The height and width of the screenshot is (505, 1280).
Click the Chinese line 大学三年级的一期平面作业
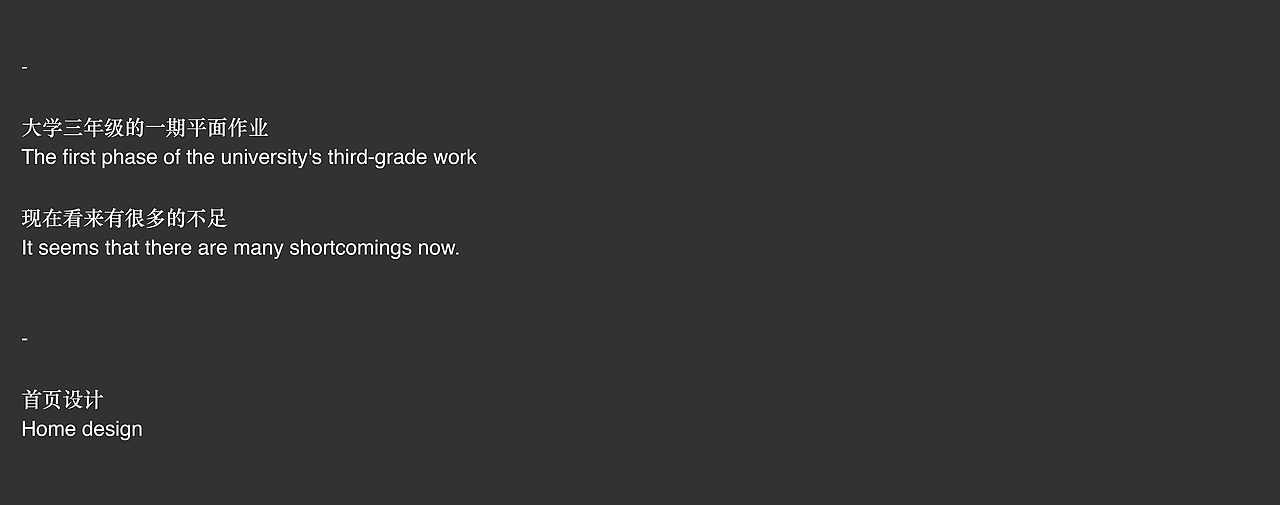click(x=145, y=128)
